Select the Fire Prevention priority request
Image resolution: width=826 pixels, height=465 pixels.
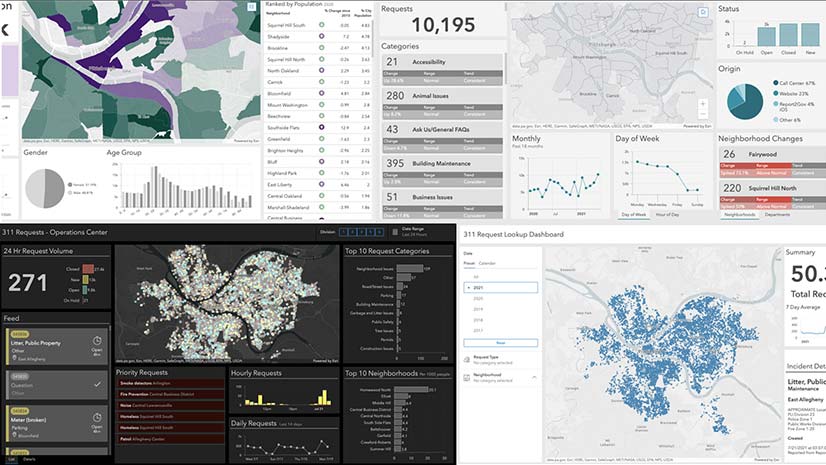tap(170, 394)
